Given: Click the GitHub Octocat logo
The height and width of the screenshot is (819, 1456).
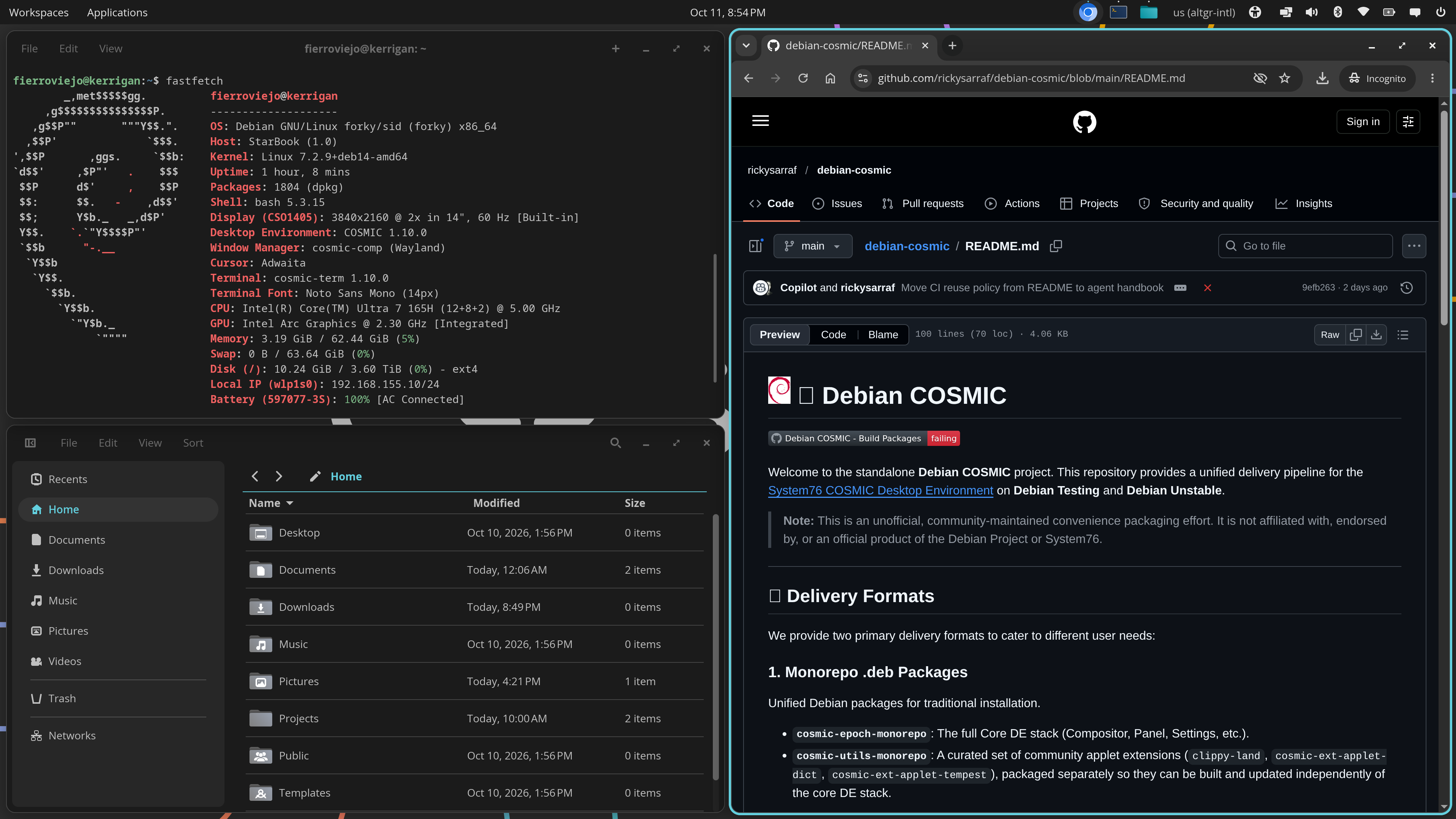Looking at the screenshot, I should pos(1084,121).
